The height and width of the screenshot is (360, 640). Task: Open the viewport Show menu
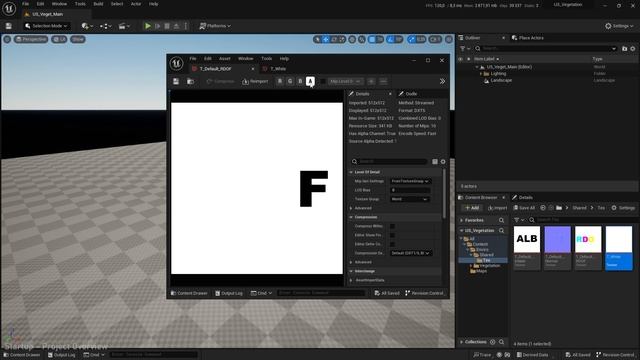coord(78,39)
